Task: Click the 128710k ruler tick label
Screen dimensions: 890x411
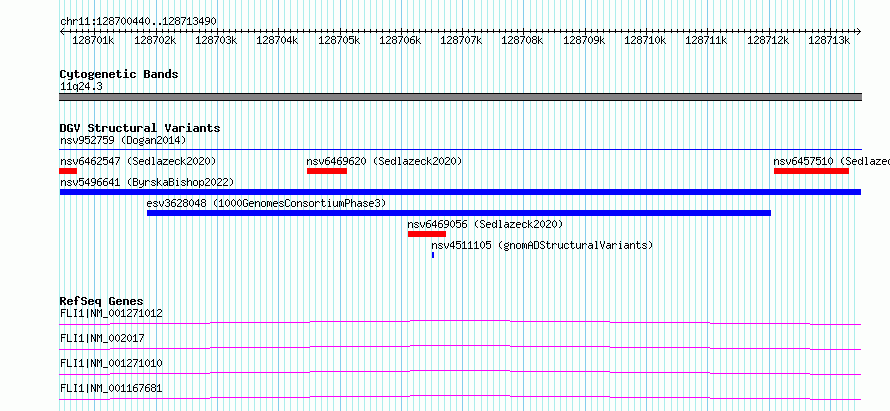Action: pyautogui.click(x=645, y=40)
